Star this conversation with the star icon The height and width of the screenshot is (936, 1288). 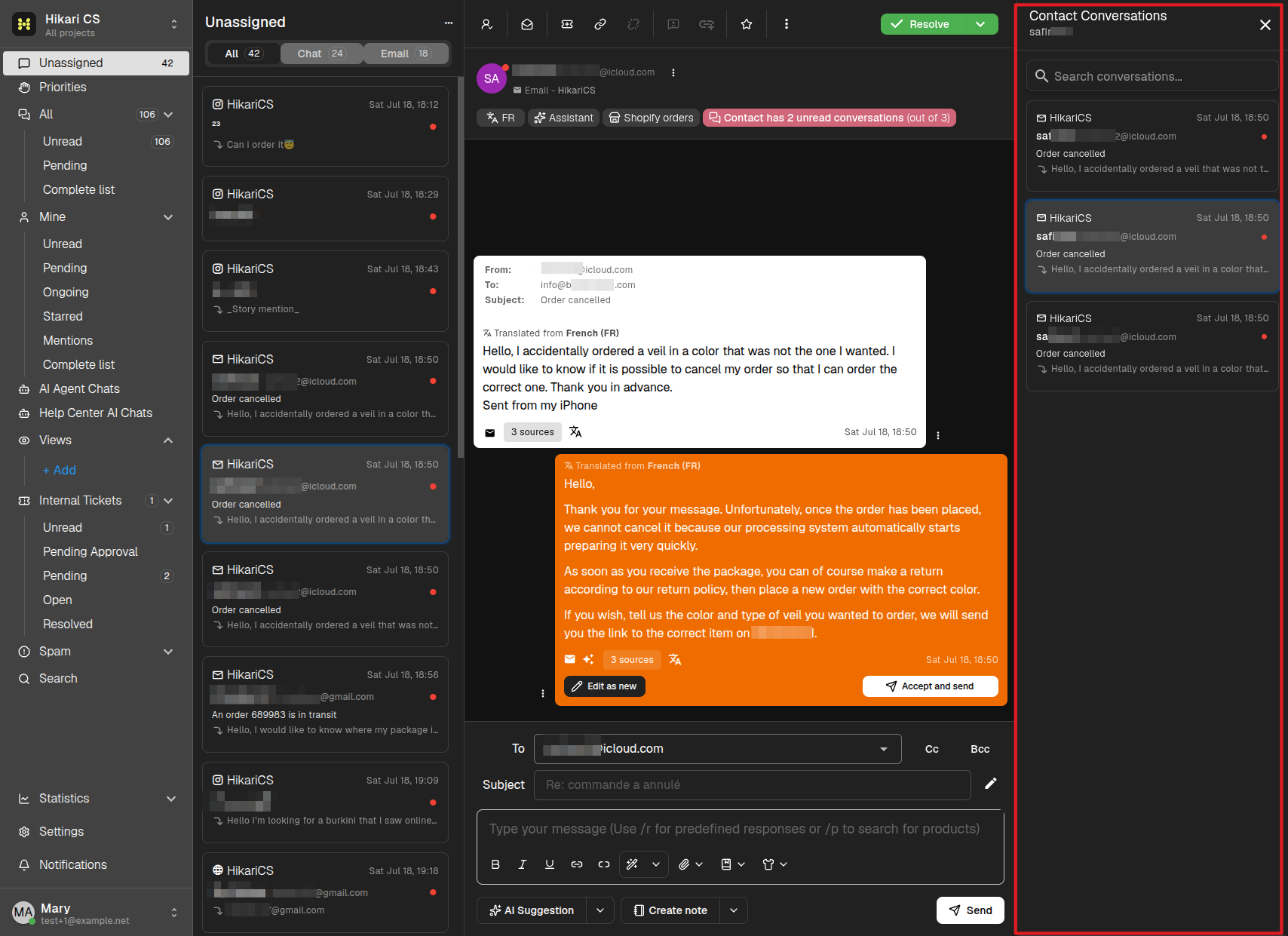(747, 24)
